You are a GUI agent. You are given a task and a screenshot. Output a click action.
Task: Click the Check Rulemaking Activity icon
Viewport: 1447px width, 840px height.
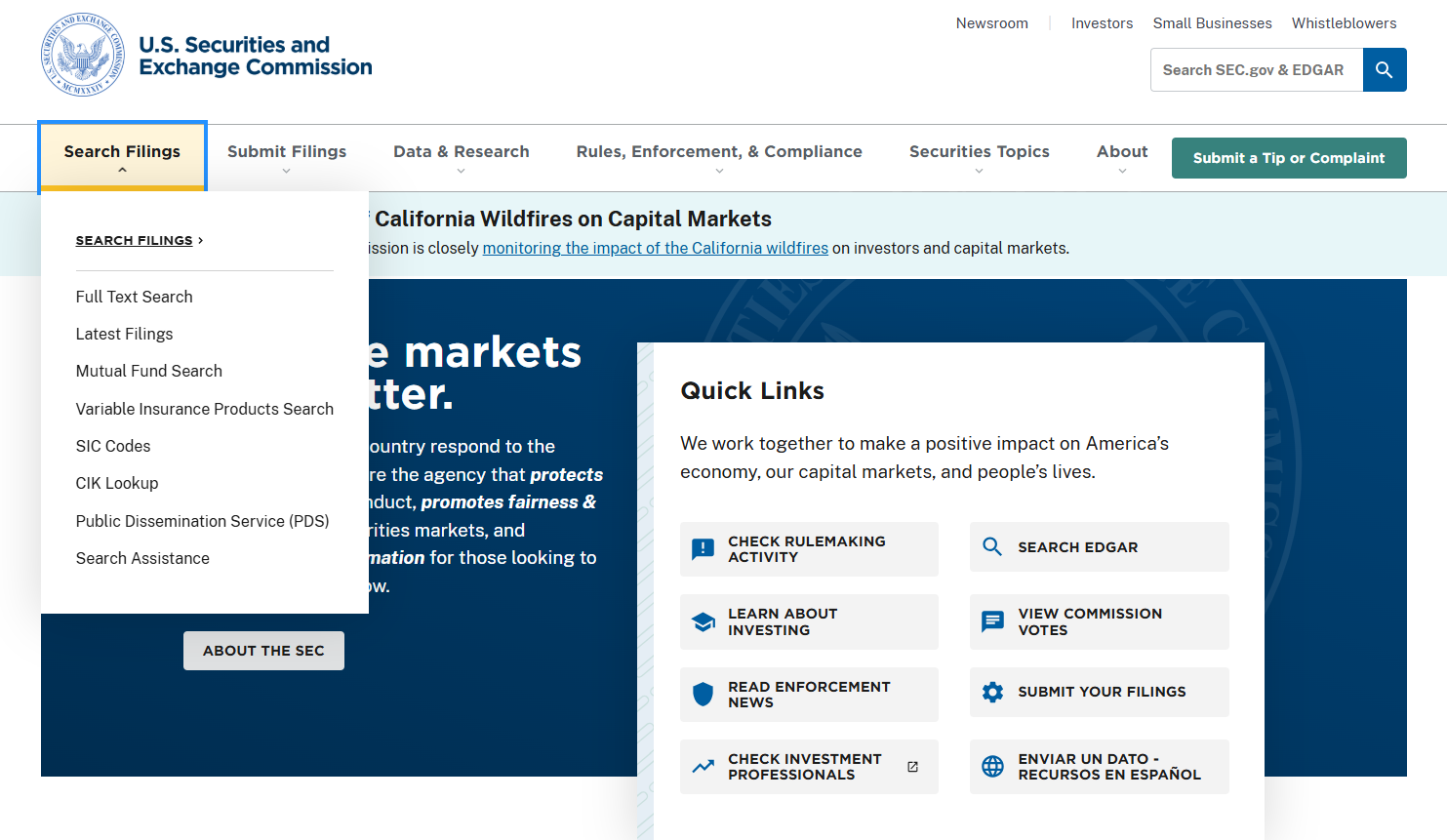pos(703,548)
